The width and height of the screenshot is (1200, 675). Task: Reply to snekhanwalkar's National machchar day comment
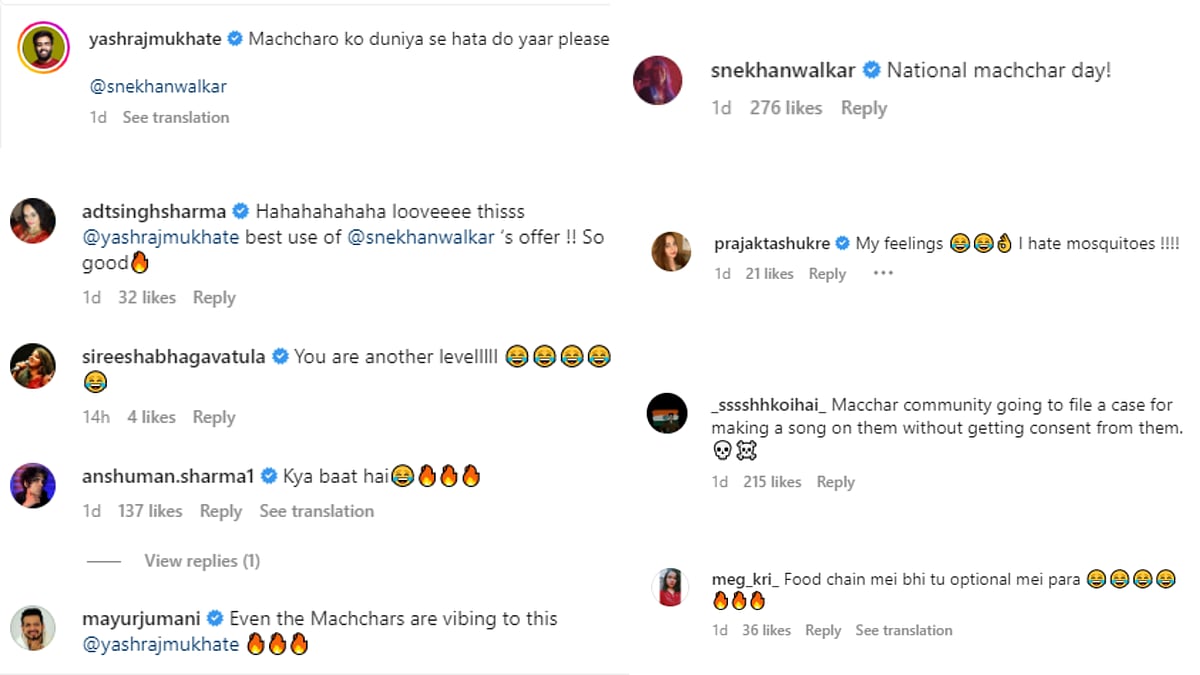(863, 108)
